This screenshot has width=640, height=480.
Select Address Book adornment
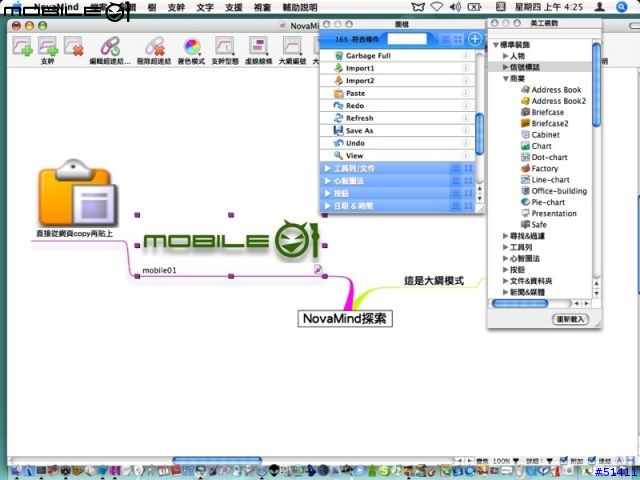tap(551, 90)
